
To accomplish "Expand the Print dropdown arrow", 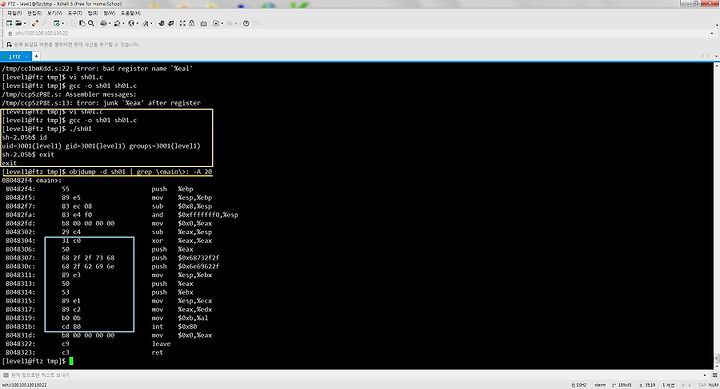I will tap(109, 23).
